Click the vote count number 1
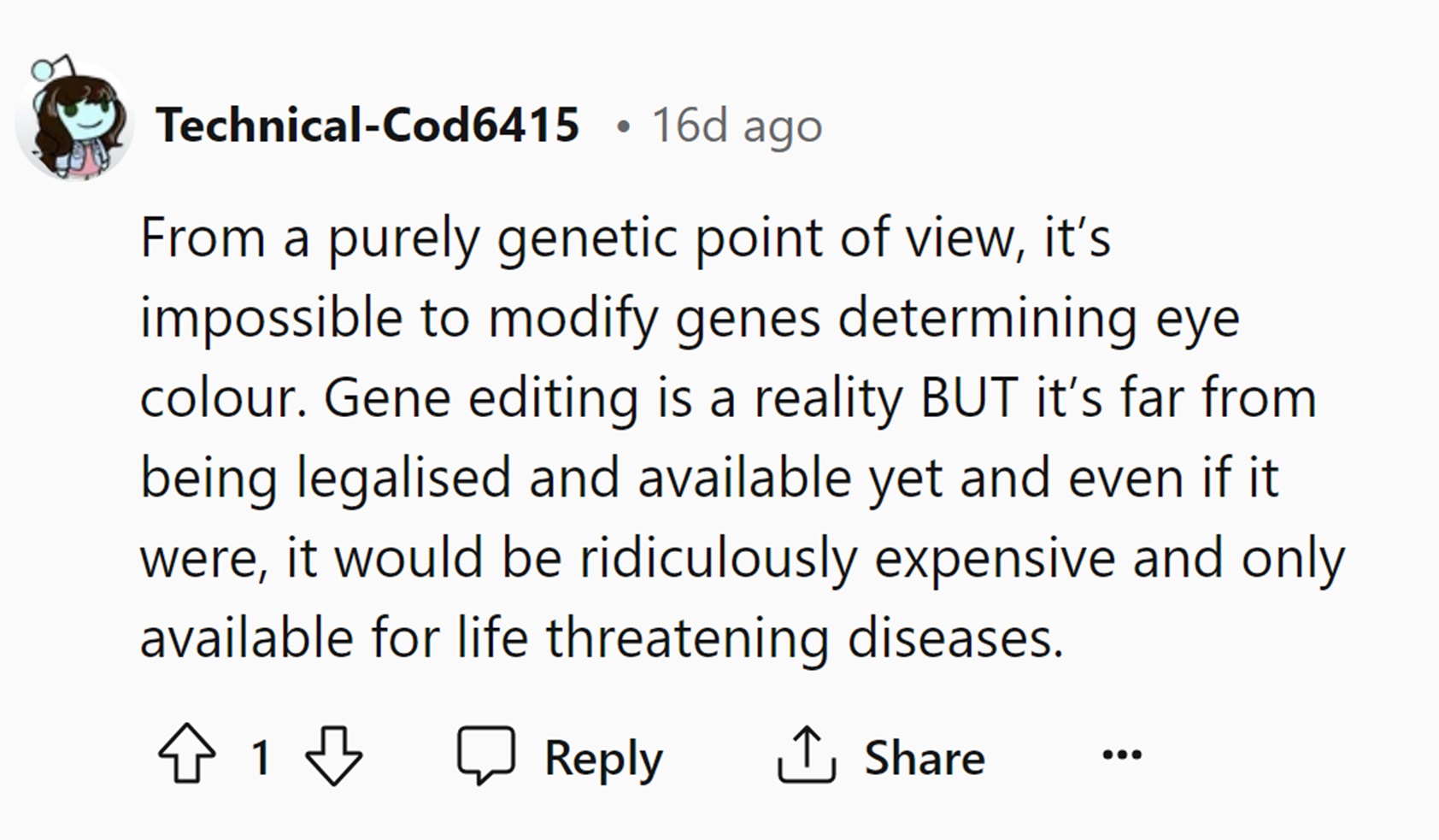 pos(261,757)
